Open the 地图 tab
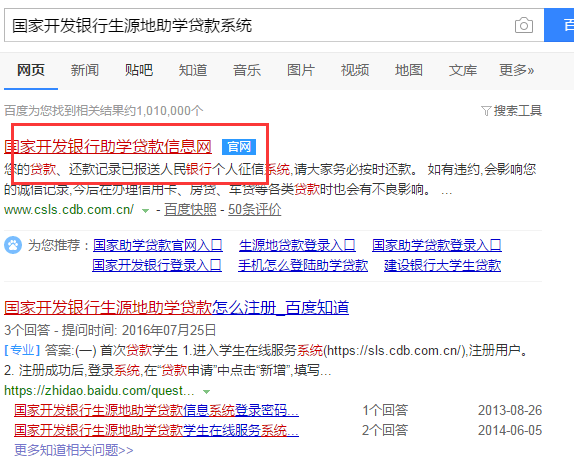 coord(409,70)
